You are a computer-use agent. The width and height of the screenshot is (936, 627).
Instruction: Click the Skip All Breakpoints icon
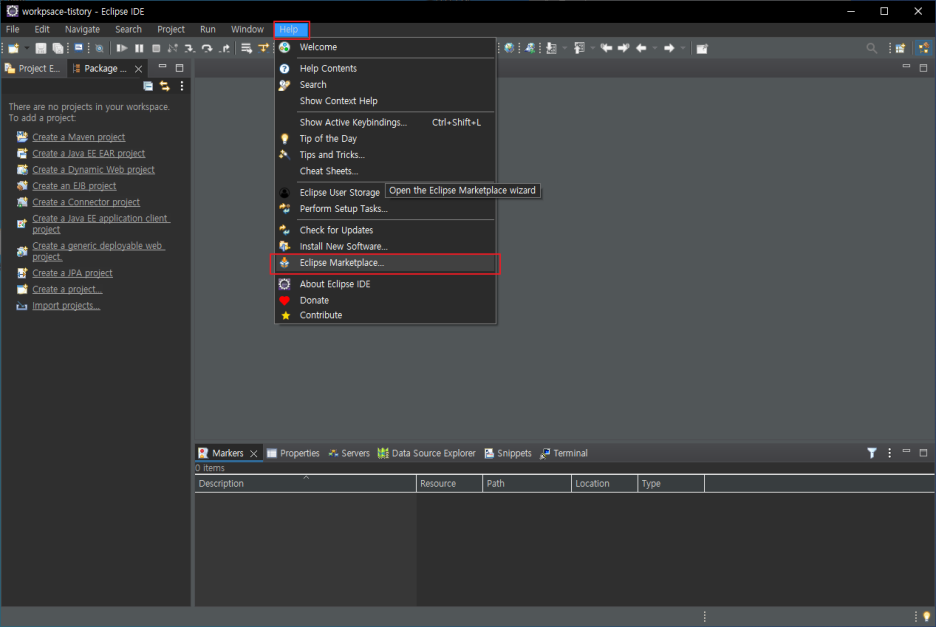tap(99, 48)
